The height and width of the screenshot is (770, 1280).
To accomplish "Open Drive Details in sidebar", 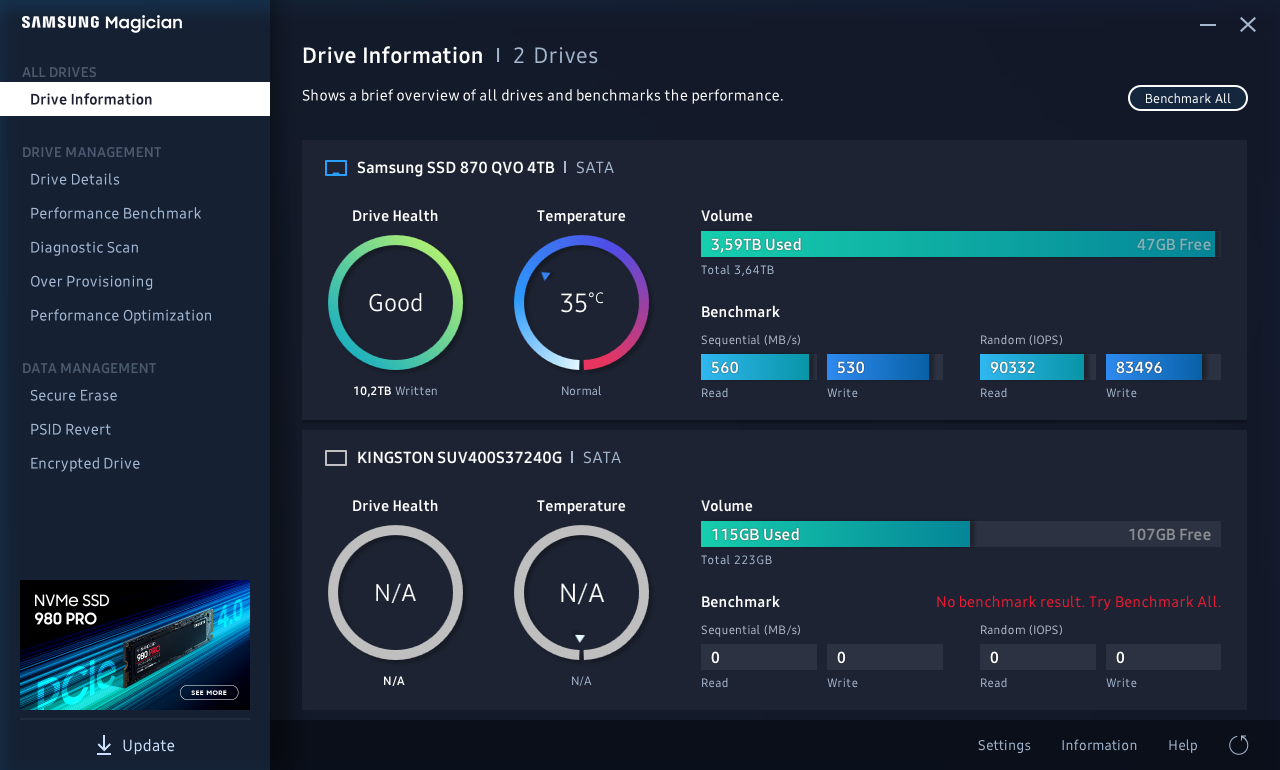I will 75,180.
